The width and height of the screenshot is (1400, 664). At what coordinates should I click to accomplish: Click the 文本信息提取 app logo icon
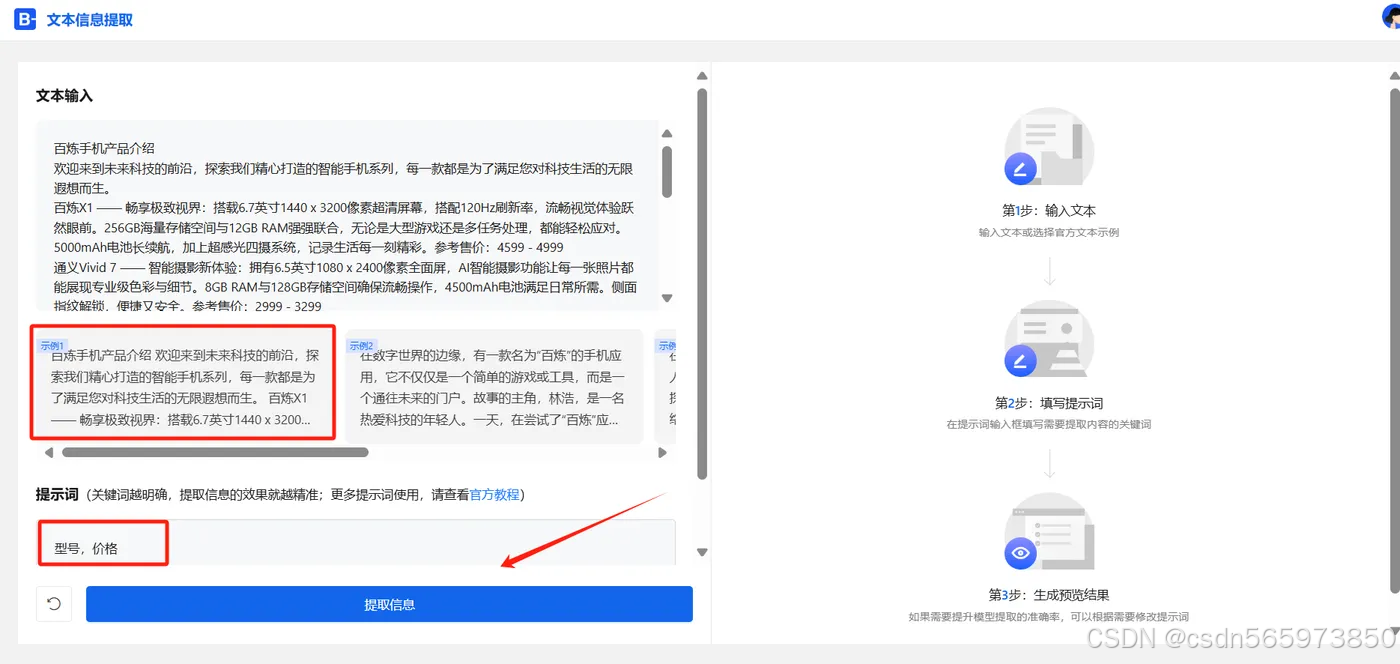pos(24,19)
